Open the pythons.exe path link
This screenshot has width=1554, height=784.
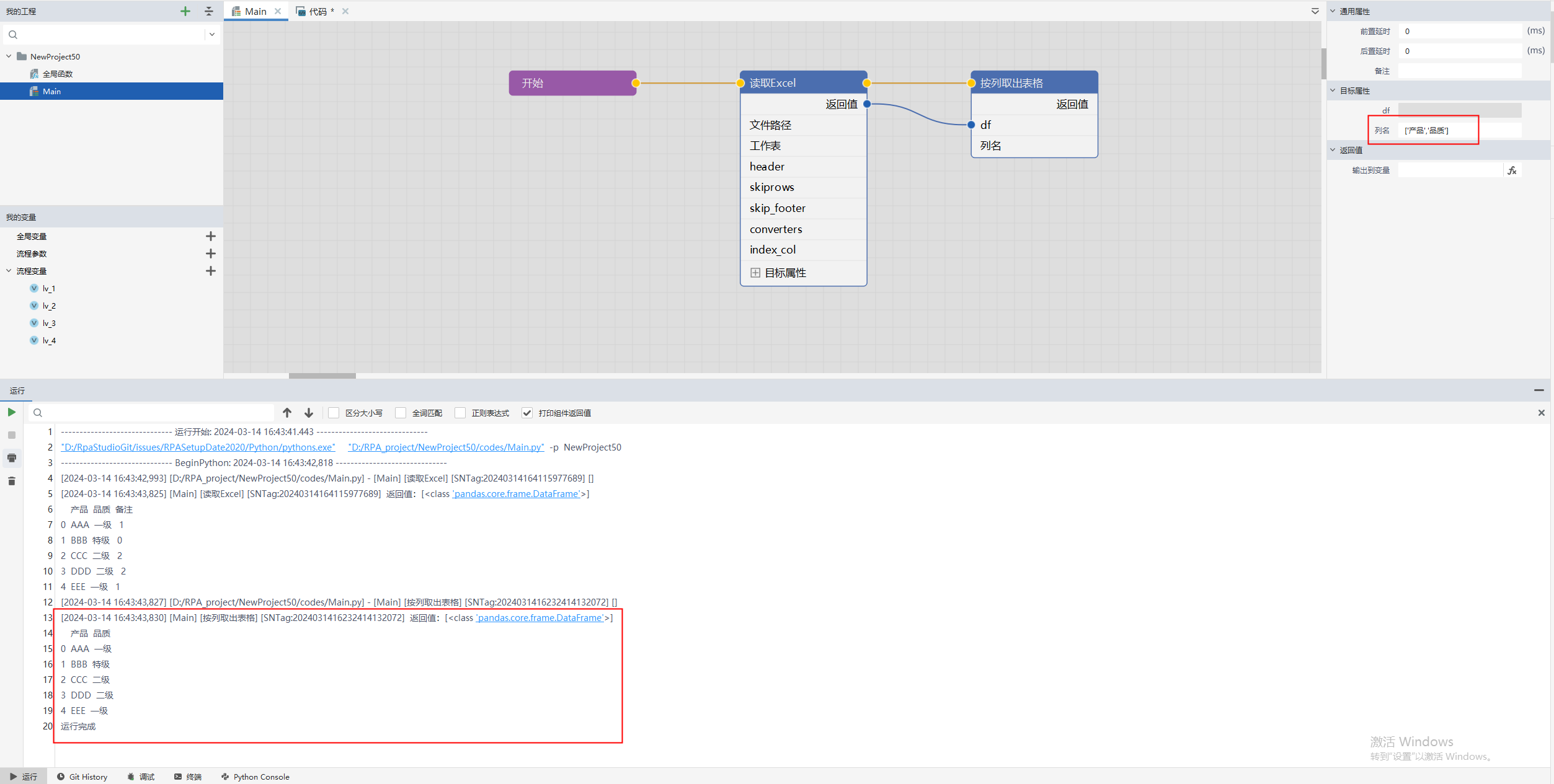(x=198, y=447)
